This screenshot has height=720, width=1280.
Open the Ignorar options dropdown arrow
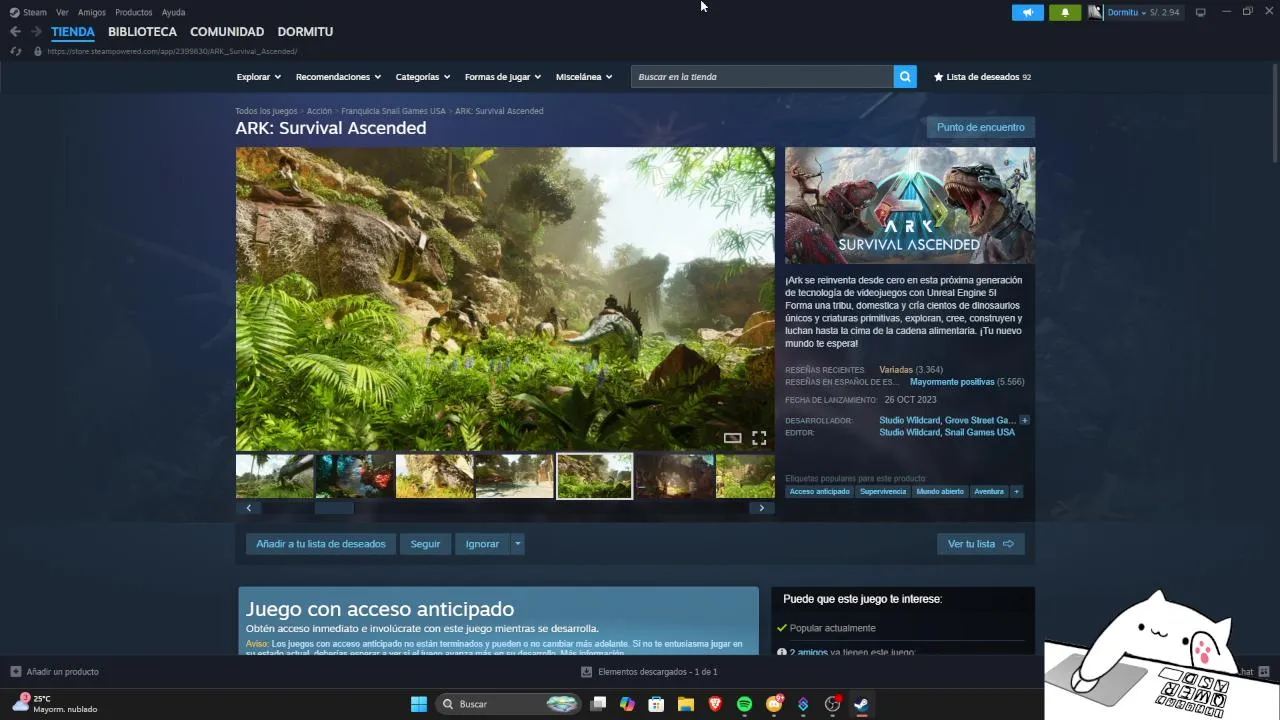click(517, 544)
